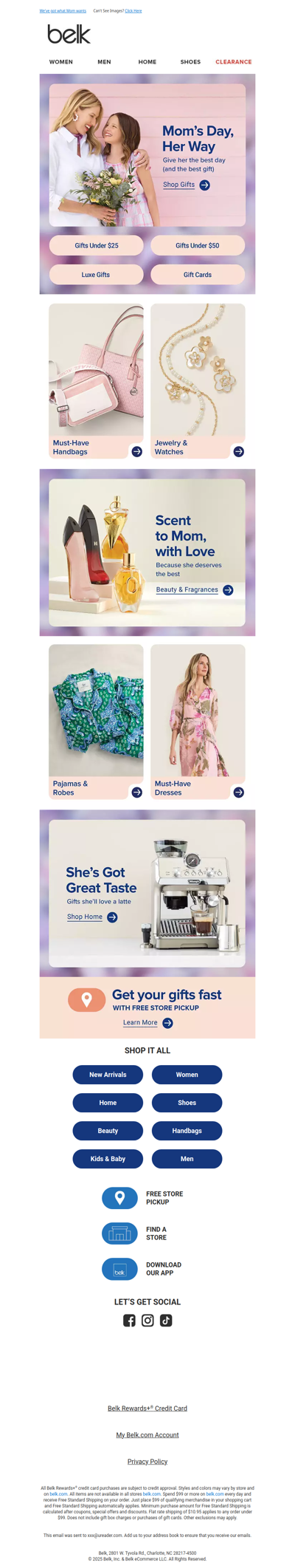This screenshot has width=295, height=1568.
Task: Follow the Beauty & Fragrances link
Action: 187,590
